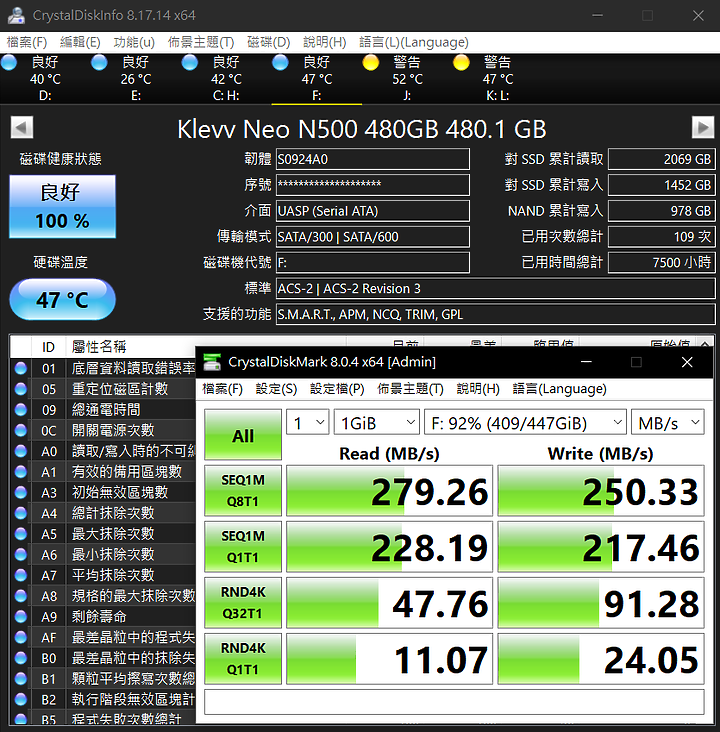Select drive E: status orb at 26 °C
720x732 pixels.
(x=99, y=63)
